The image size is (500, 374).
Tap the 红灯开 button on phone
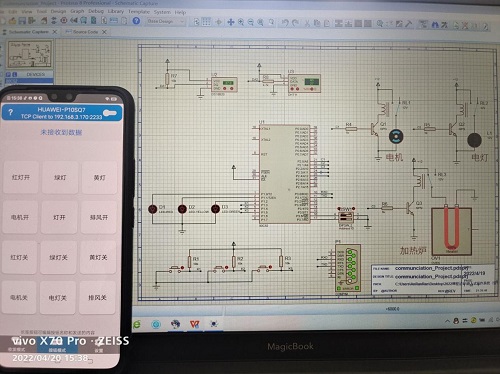pos(21,177)
